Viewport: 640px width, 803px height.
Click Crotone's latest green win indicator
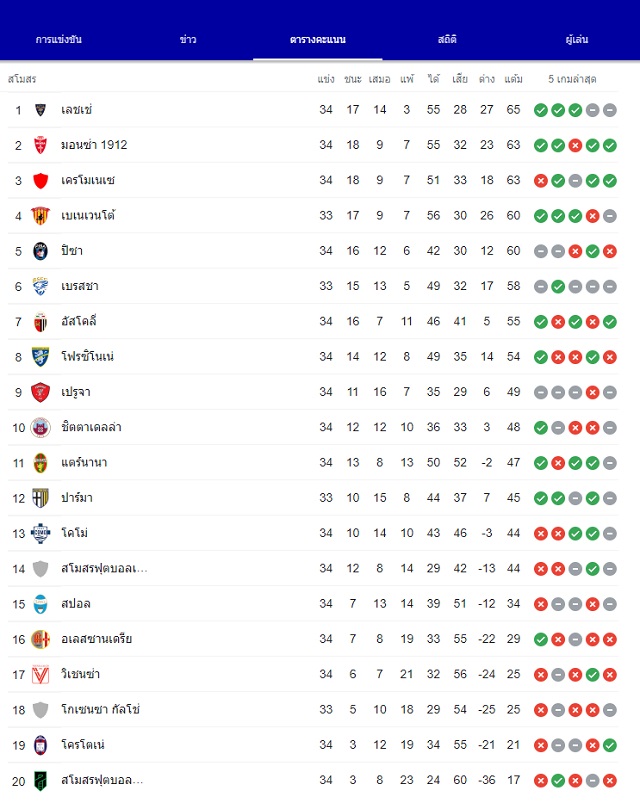point(609,745)
